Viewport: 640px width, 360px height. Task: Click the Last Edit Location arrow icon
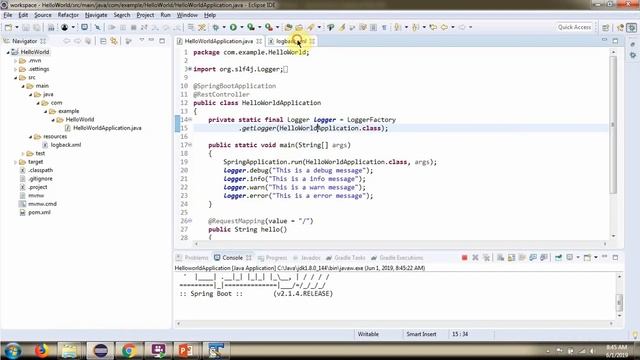[x=433, y=27]
